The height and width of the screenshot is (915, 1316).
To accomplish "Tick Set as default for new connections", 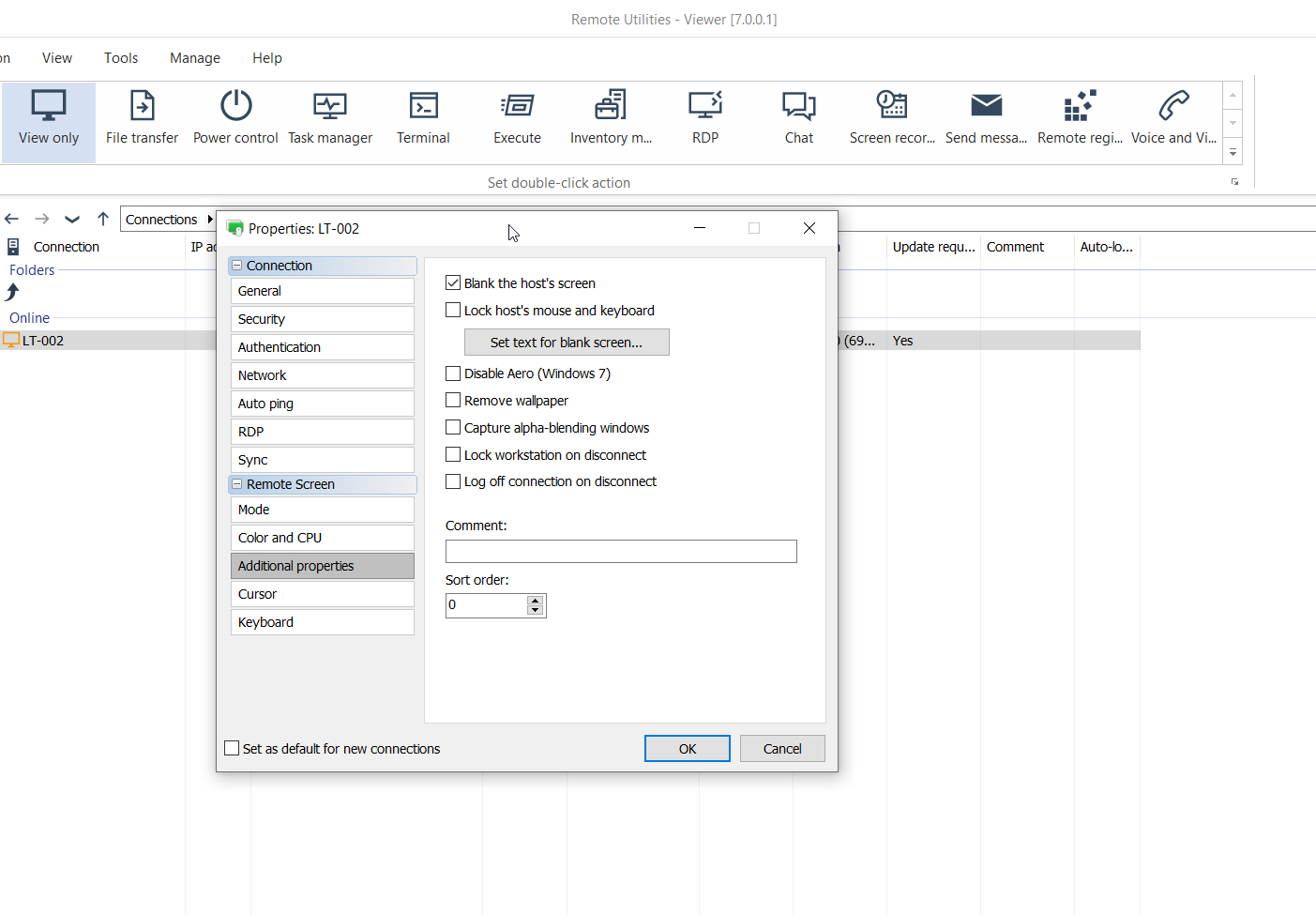I will [233, 749].
